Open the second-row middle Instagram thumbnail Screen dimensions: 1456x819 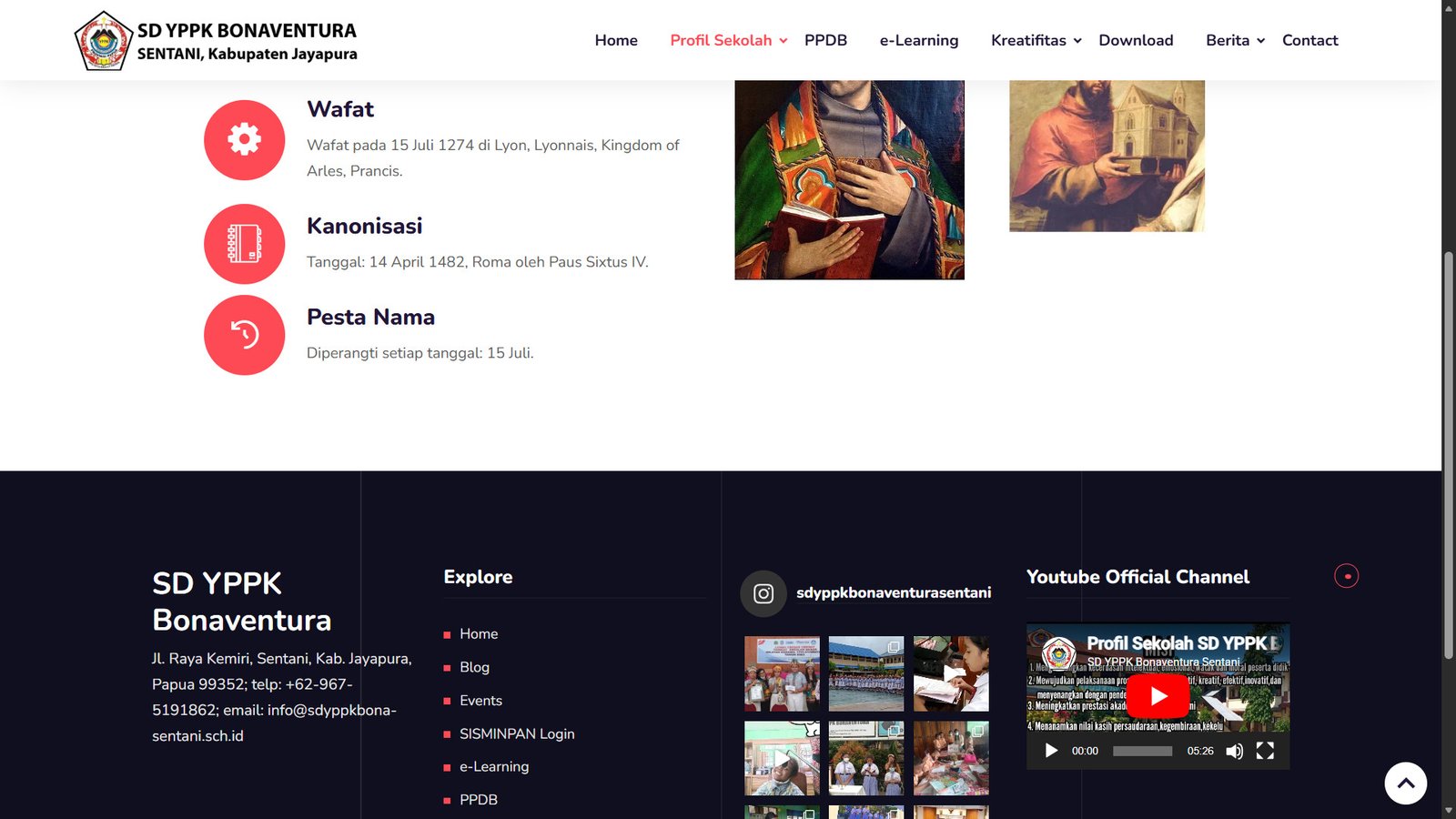(866, 758)
